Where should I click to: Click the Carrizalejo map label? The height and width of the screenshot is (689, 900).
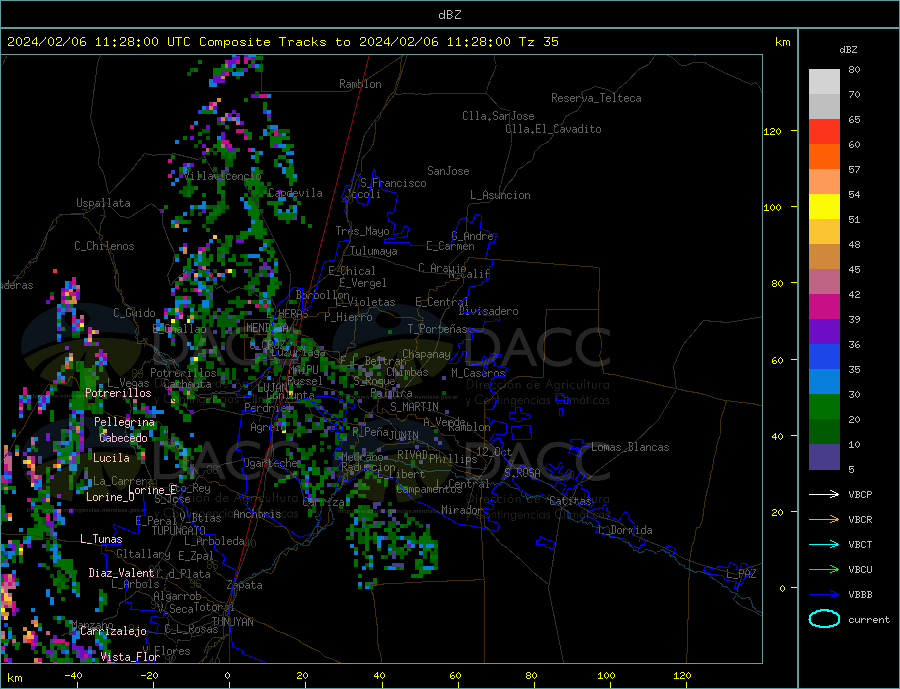[113, 632]
